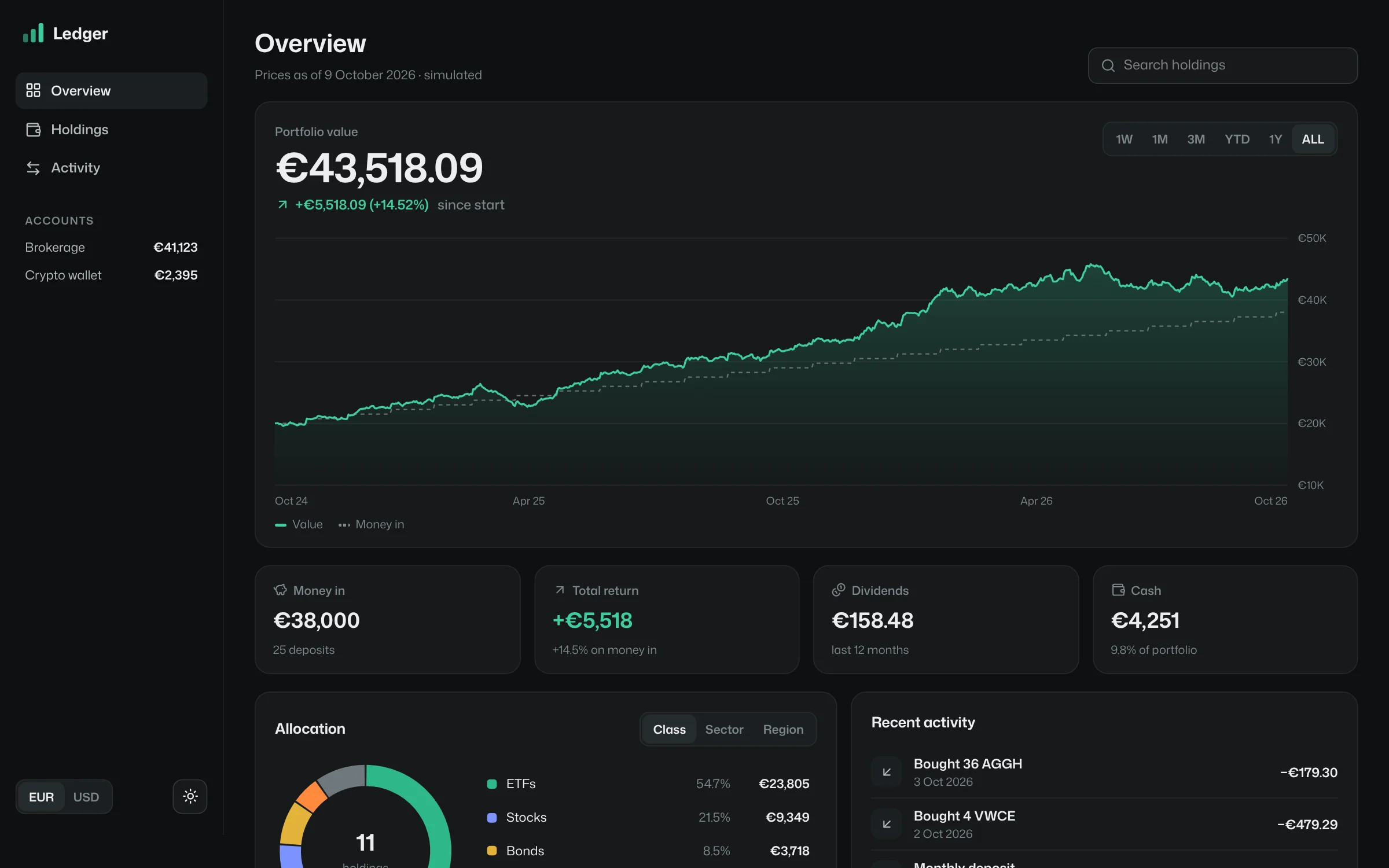Click the Holdings wallet icon in sidebar
Viewport: 1389px width, 868px height.
coord(33,129)
